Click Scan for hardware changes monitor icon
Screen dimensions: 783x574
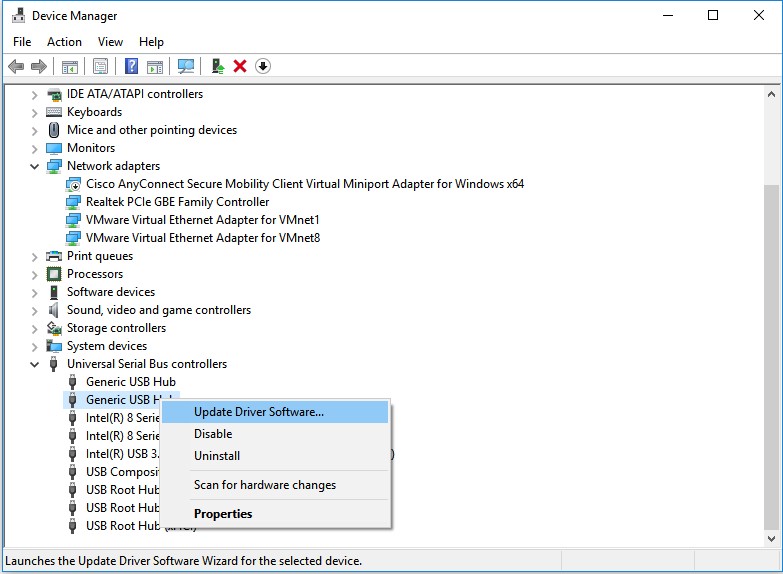coord(186,66)
